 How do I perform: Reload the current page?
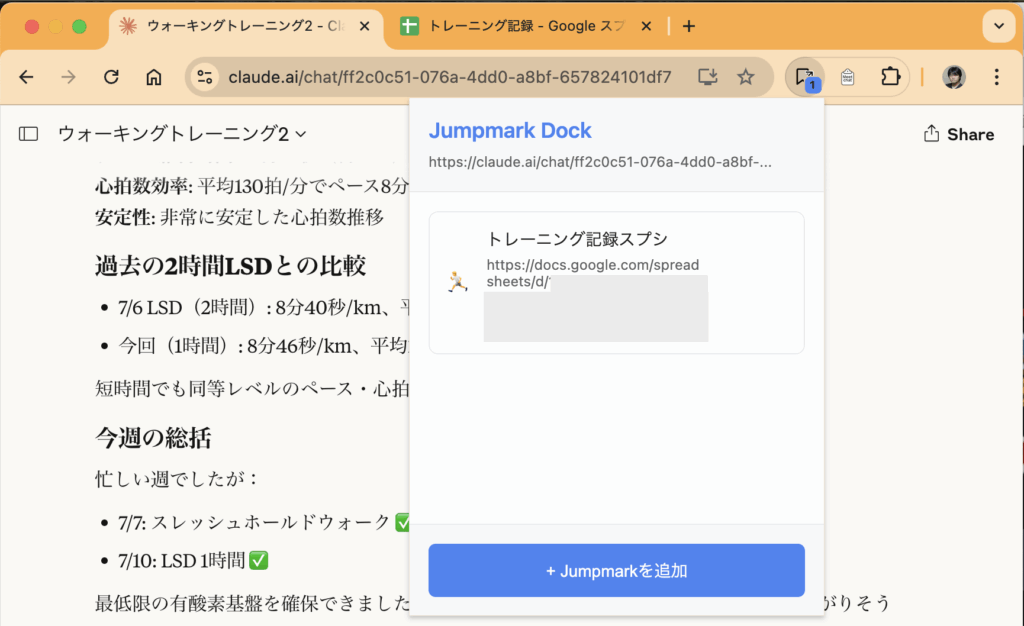pos(111,77)
